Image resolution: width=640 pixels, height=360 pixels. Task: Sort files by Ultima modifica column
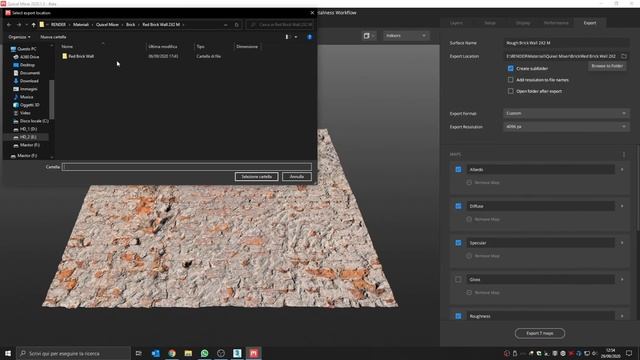click(x=163, y=47)
